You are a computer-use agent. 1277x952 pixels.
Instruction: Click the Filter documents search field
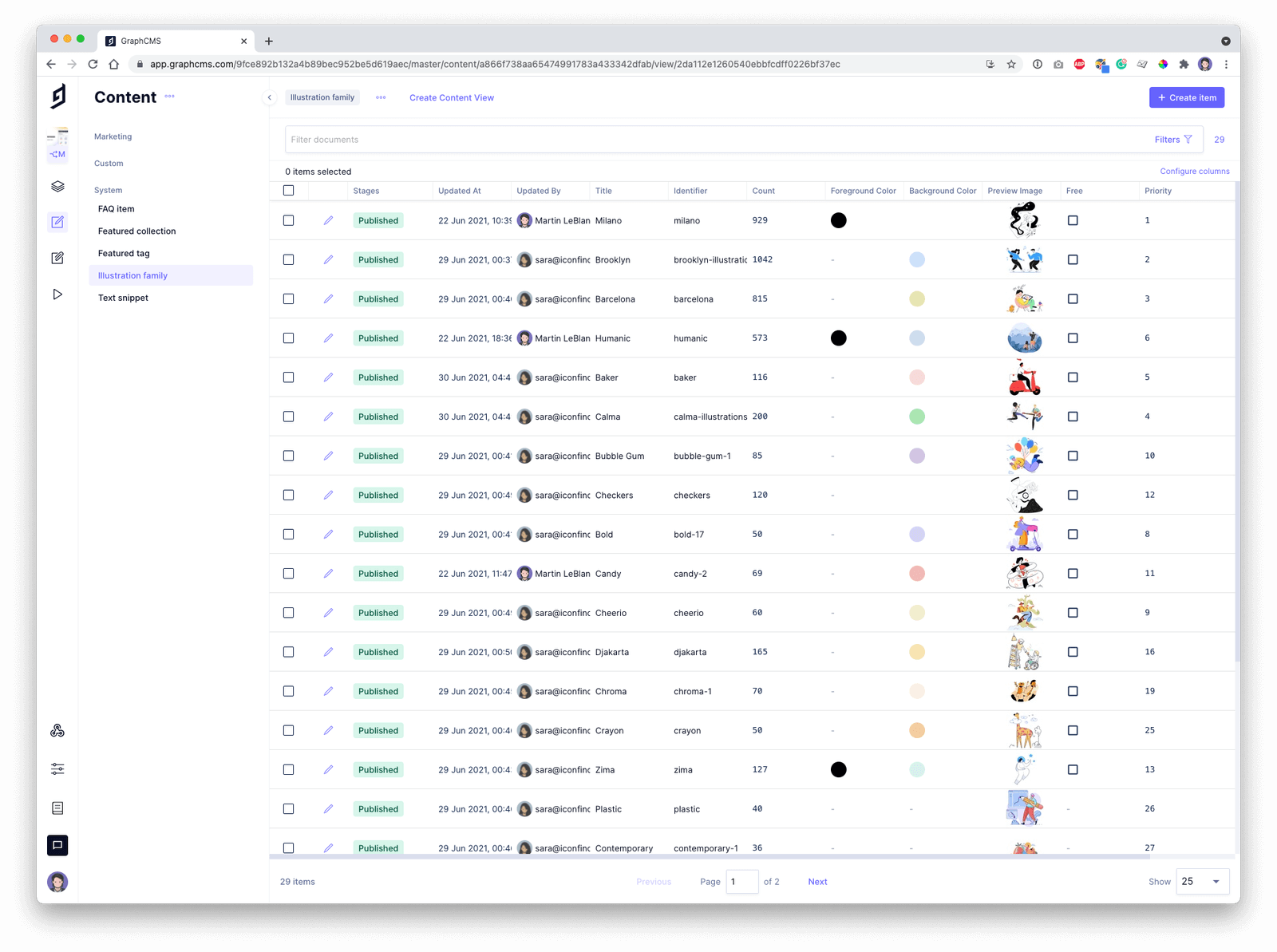point(702,140)
